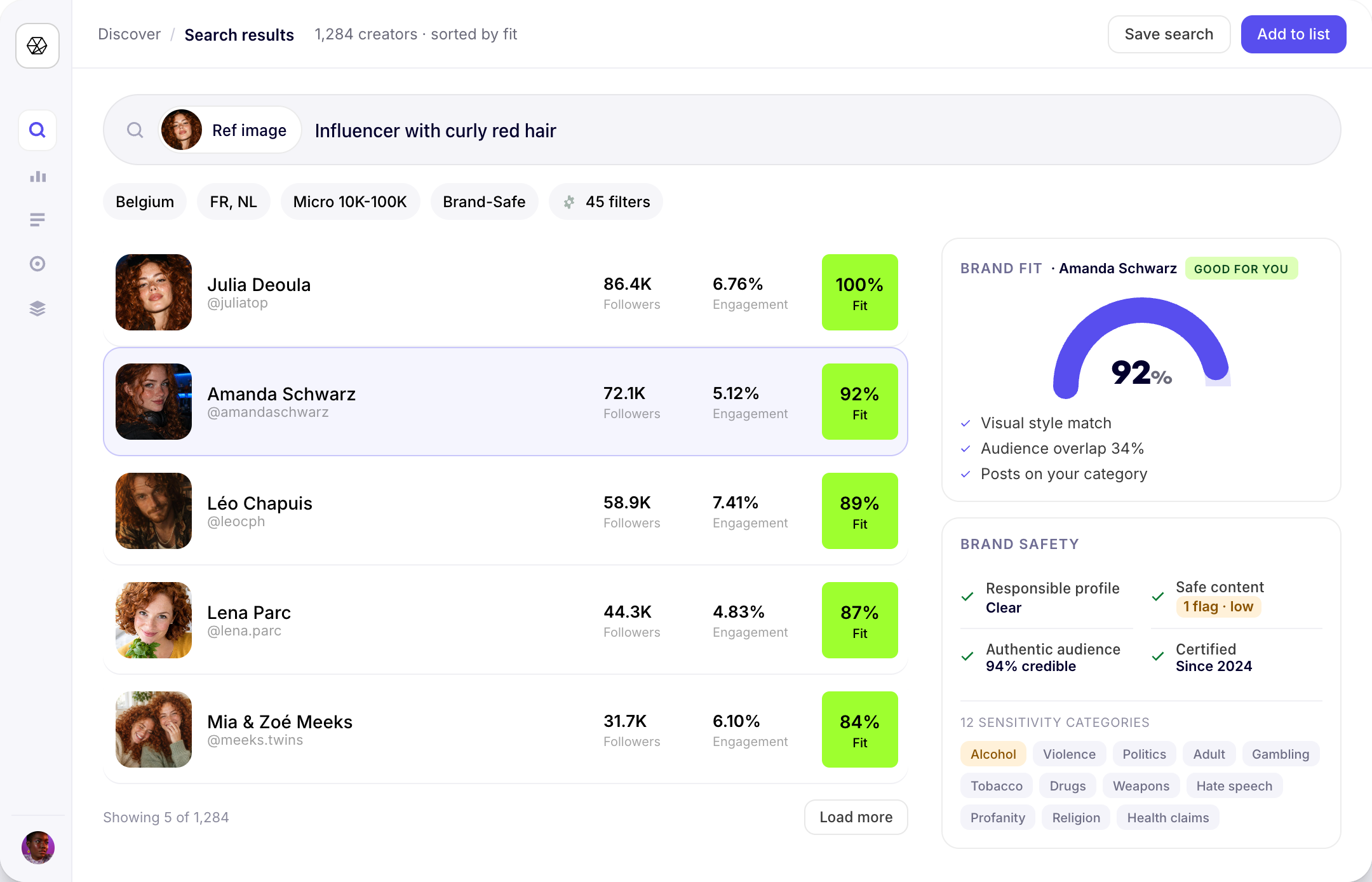Click the 89% Fit badge
The width and height of the screenshot is (1372, 882).
pyautogui.click(x=860, y=511)
